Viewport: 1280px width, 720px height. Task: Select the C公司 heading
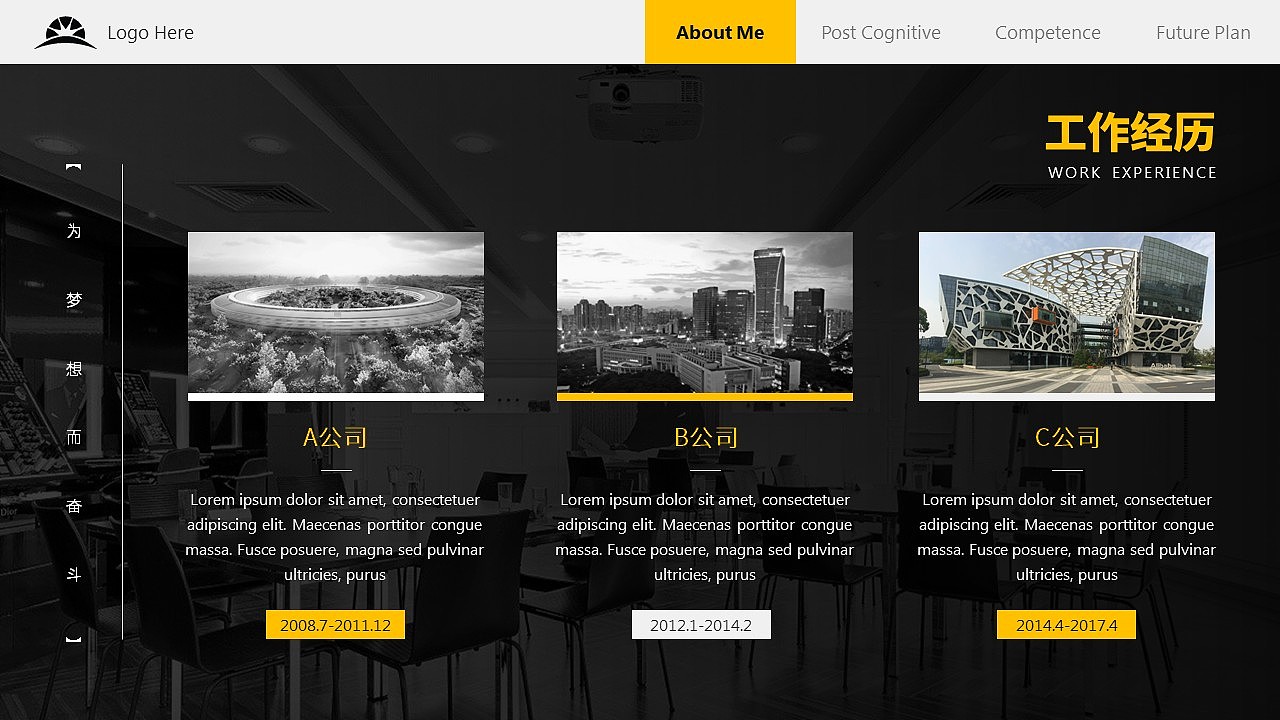[1067, 437]
